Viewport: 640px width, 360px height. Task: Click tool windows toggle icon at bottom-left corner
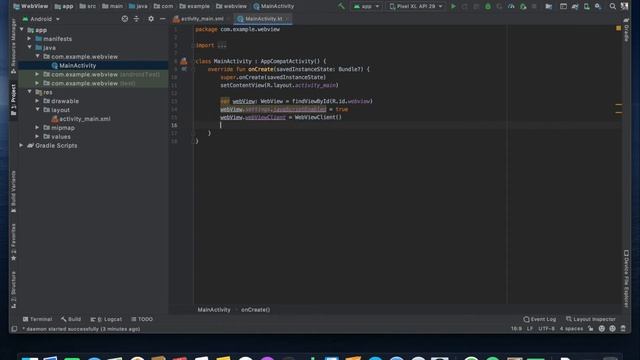tap(14, 329)
